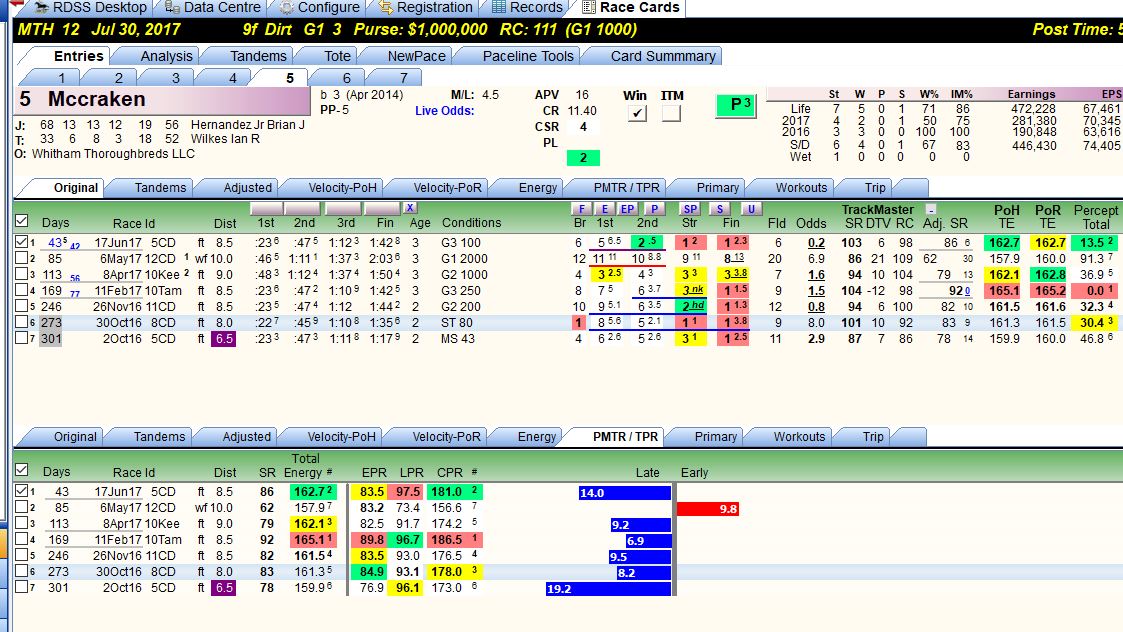Click the blue Late bar showing 19.2
Viewport: 1123px width, 632px height.
608,589
